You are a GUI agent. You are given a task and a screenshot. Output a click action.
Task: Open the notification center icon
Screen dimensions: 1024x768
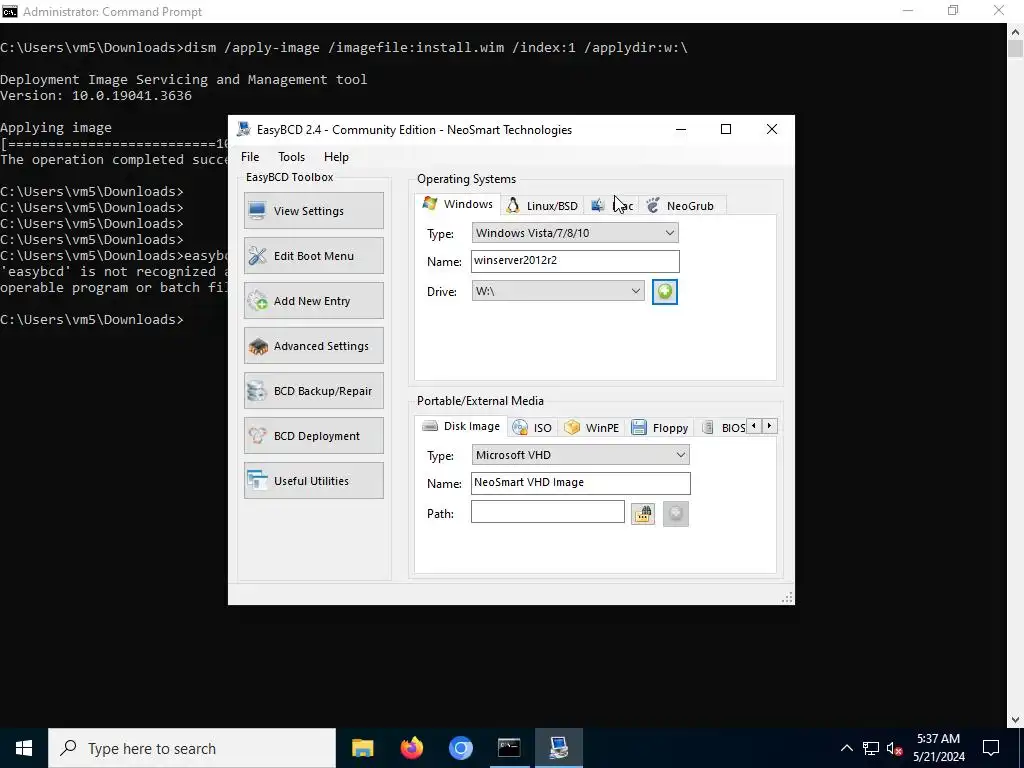point(991,748)
